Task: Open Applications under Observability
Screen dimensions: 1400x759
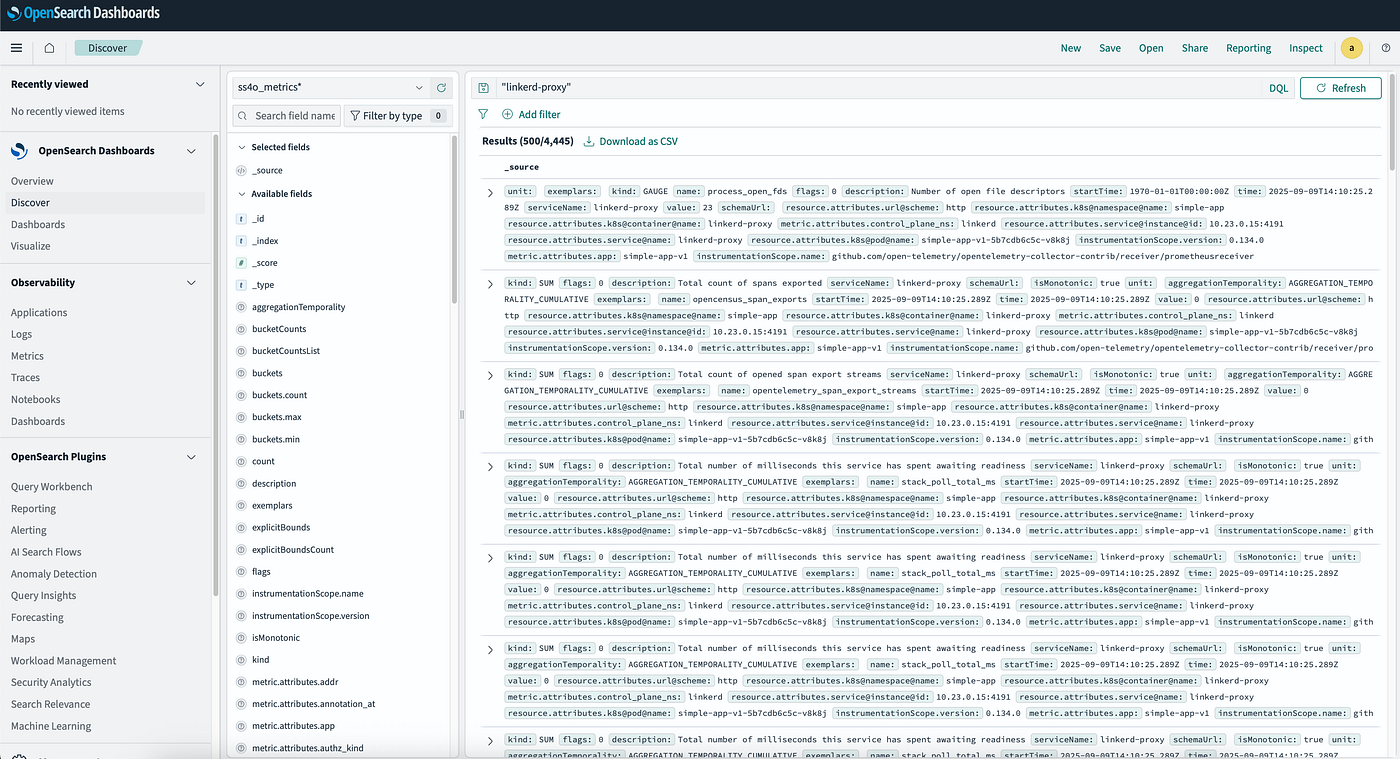Action: tap(39, 313)
